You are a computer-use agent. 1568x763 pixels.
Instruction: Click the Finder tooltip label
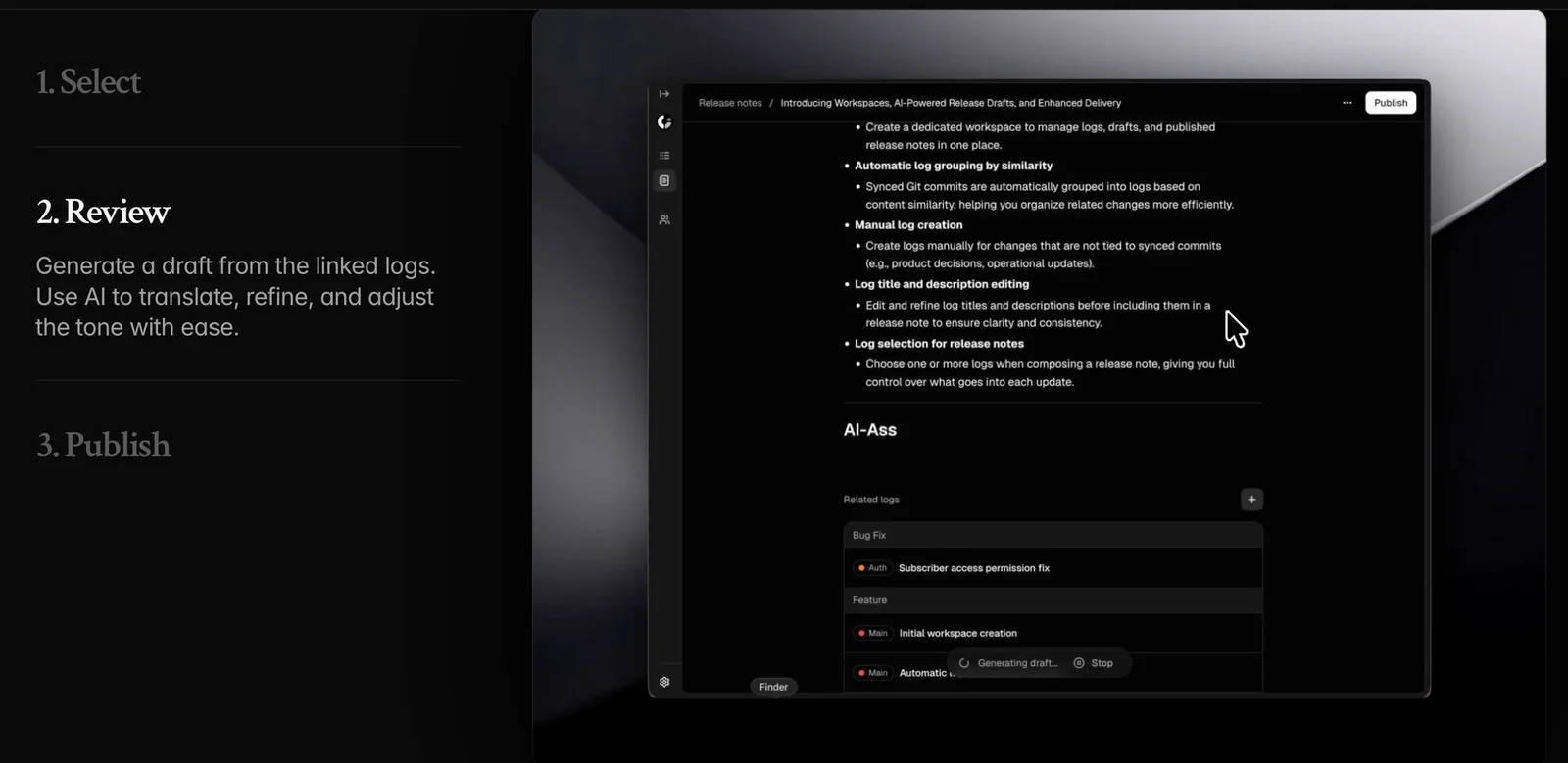click(773, 687)
